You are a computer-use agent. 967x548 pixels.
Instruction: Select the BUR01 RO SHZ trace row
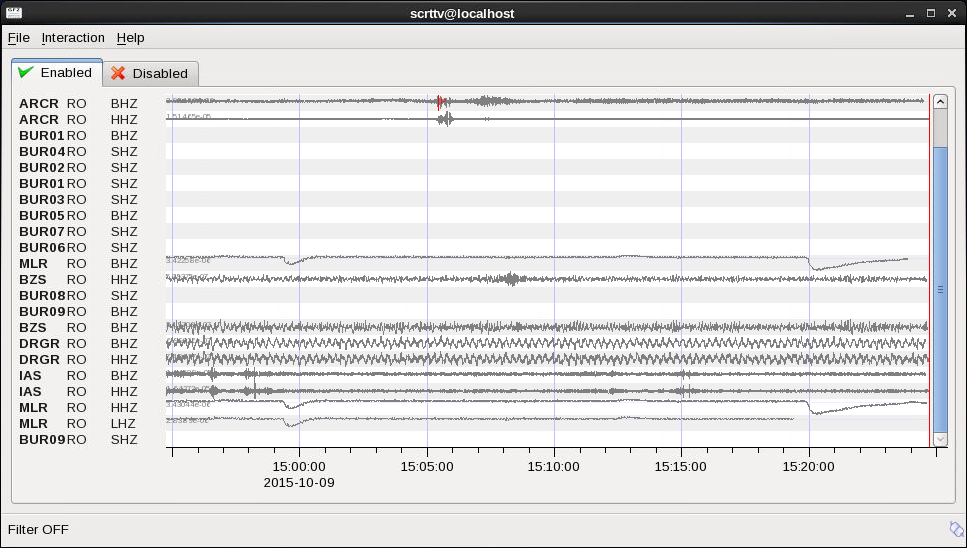[474, 183]
